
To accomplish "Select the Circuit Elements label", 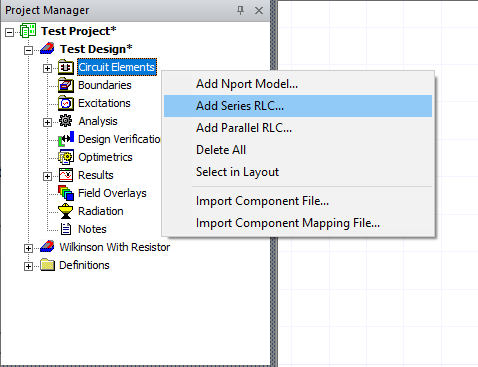I will point(117,67).
